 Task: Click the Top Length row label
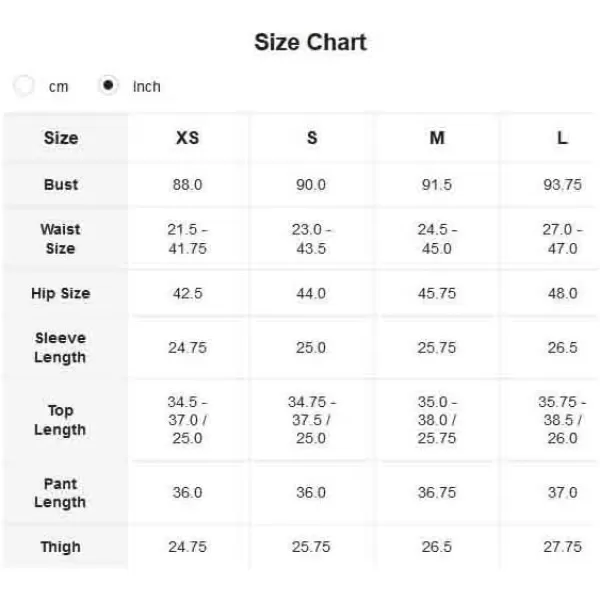pyautogui.click(x=60, y=420)
